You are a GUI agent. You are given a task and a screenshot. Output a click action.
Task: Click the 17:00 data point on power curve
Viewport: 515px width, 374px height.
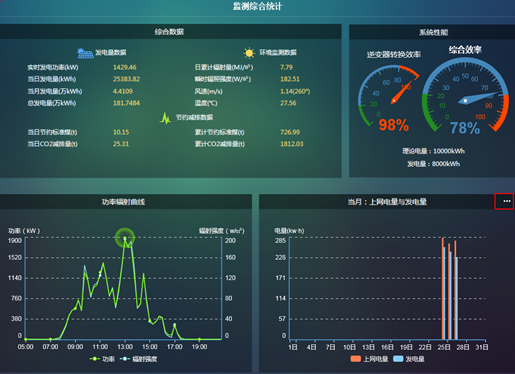tap(174, 324)
